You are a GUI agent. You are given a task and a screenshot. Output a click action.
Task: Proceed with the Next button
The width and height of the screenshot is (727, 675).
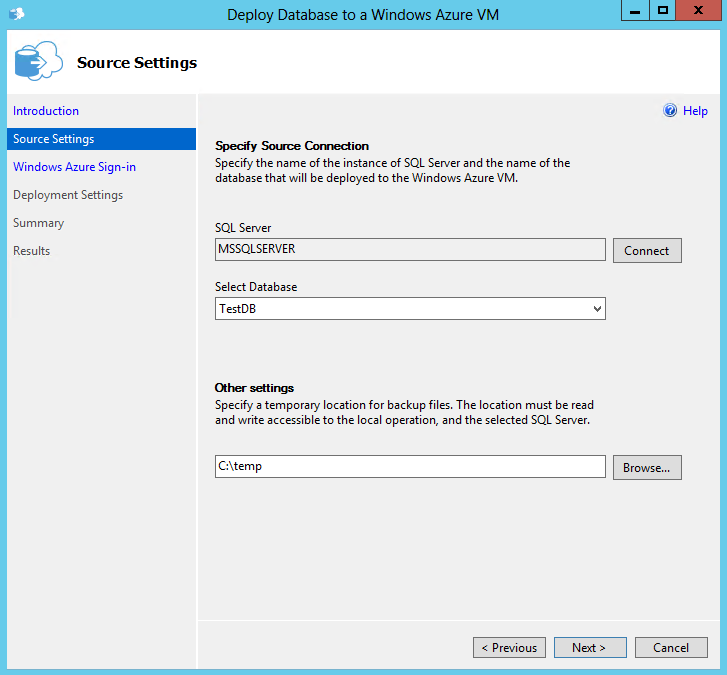pyautogui.click(x=590, y=648)
